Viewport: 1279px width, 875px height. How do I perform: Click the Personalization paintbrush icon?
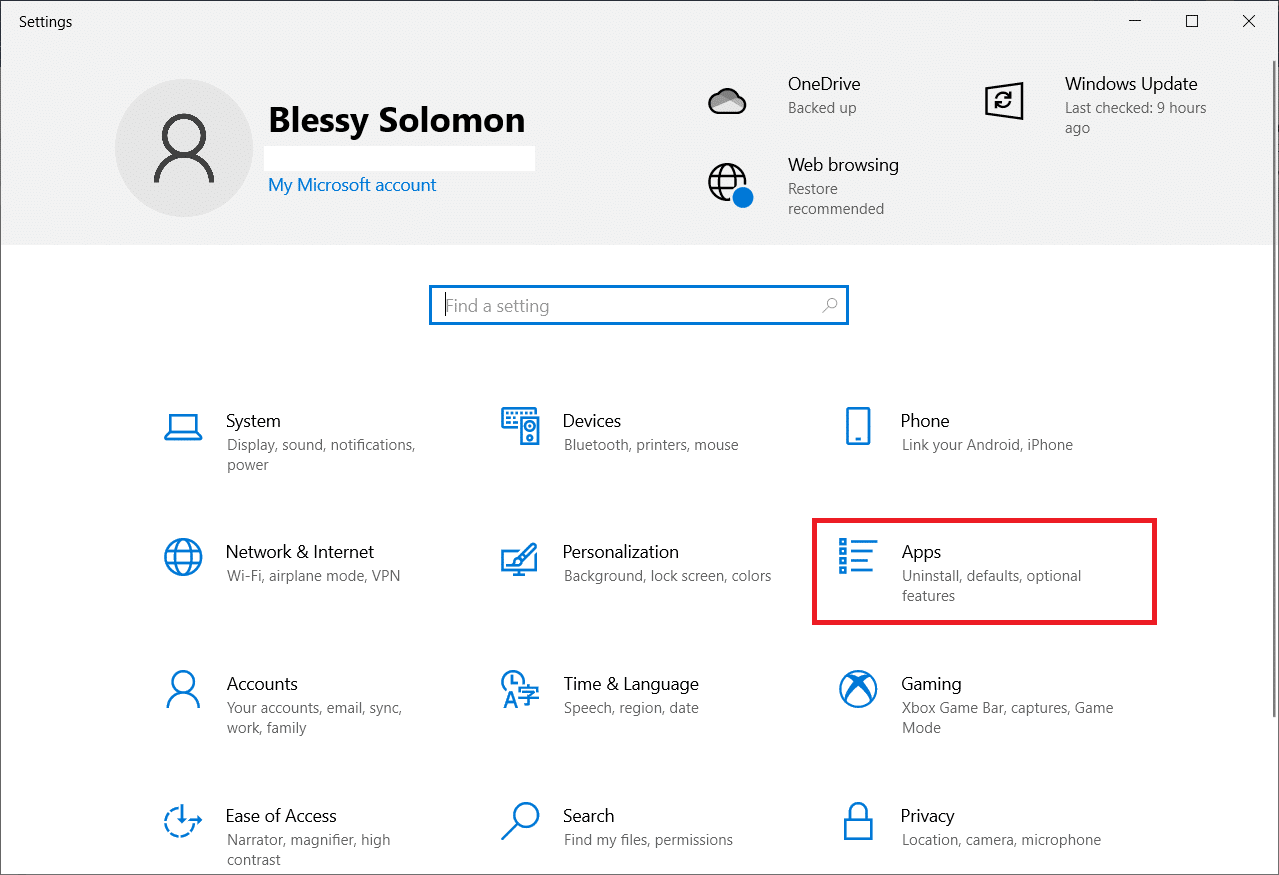(520, 557)
